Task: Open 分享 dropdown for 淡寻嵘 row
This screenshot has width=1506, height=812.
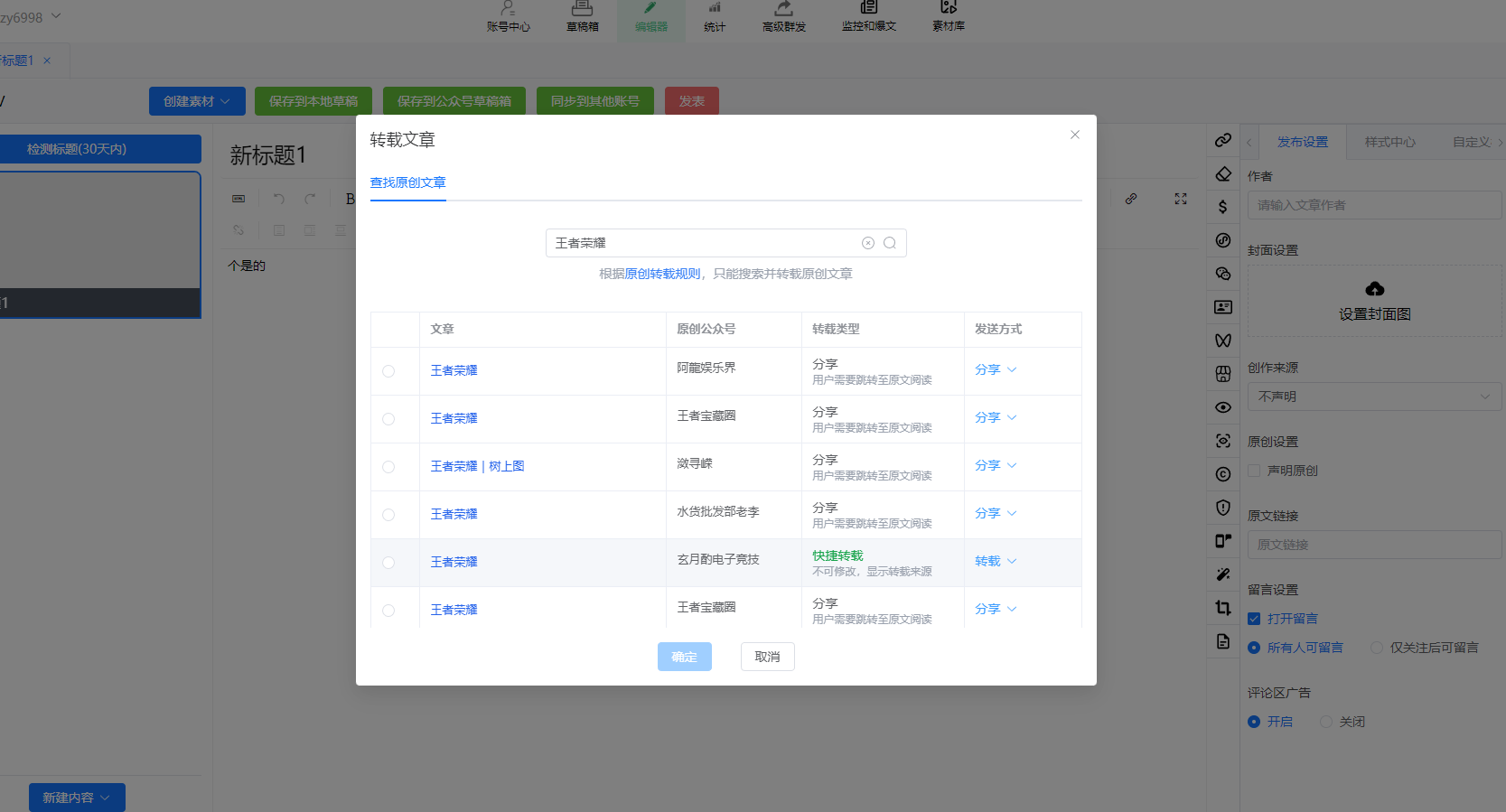Action: coord(996,465)
